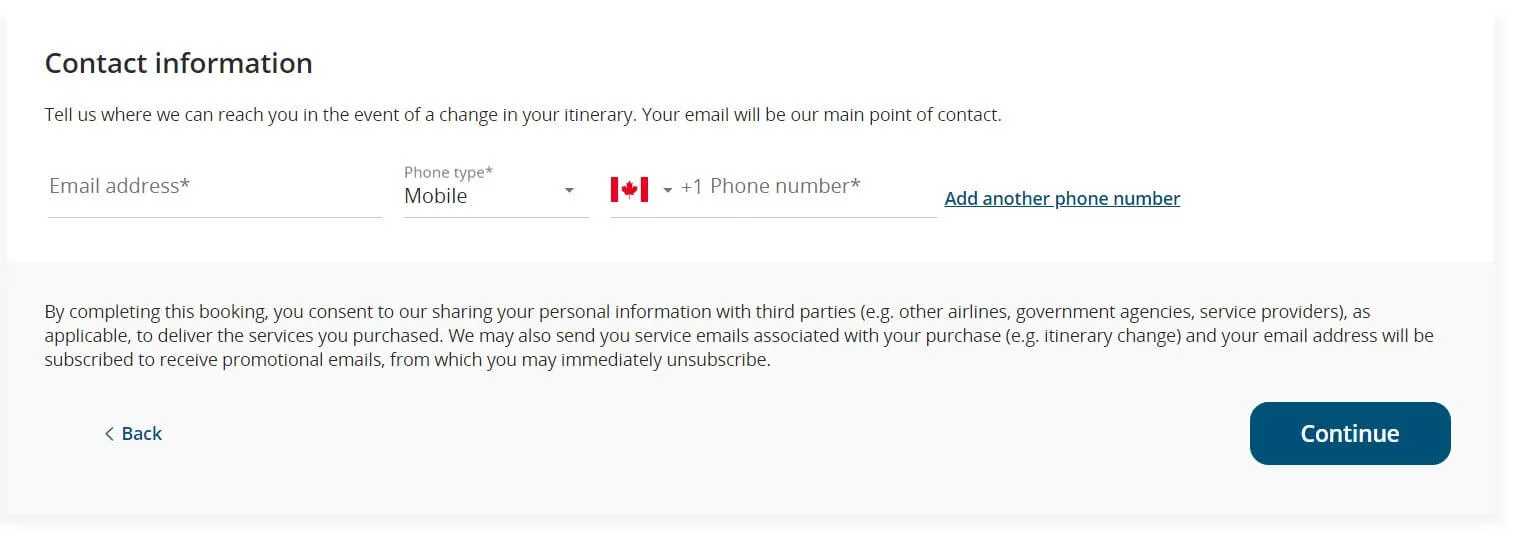Go Back to the previous step
This screenshot has width=1519, height=551.
[x=141, y=434]
